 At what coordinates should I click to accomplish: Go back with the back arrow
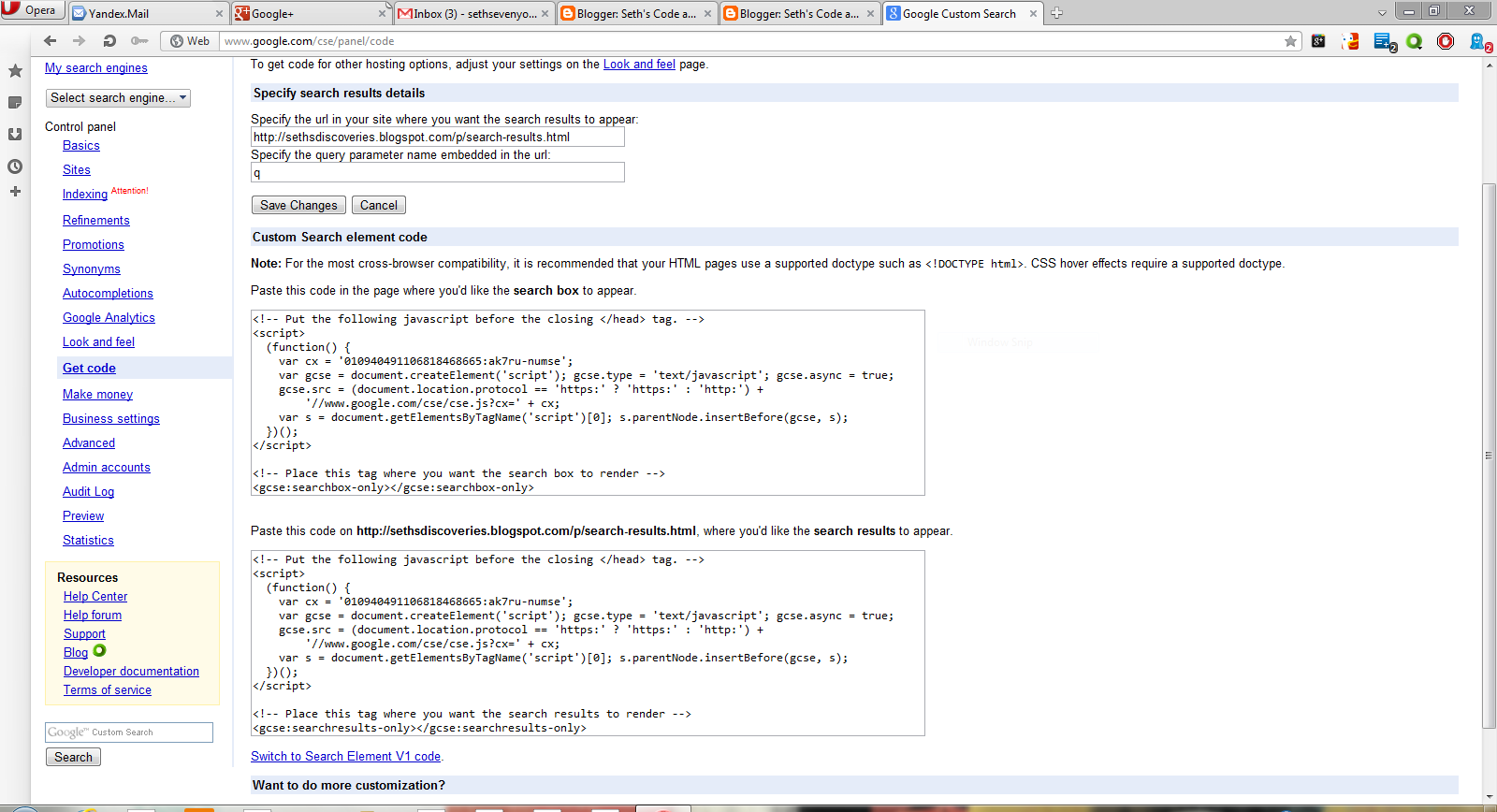pos(51,41)
